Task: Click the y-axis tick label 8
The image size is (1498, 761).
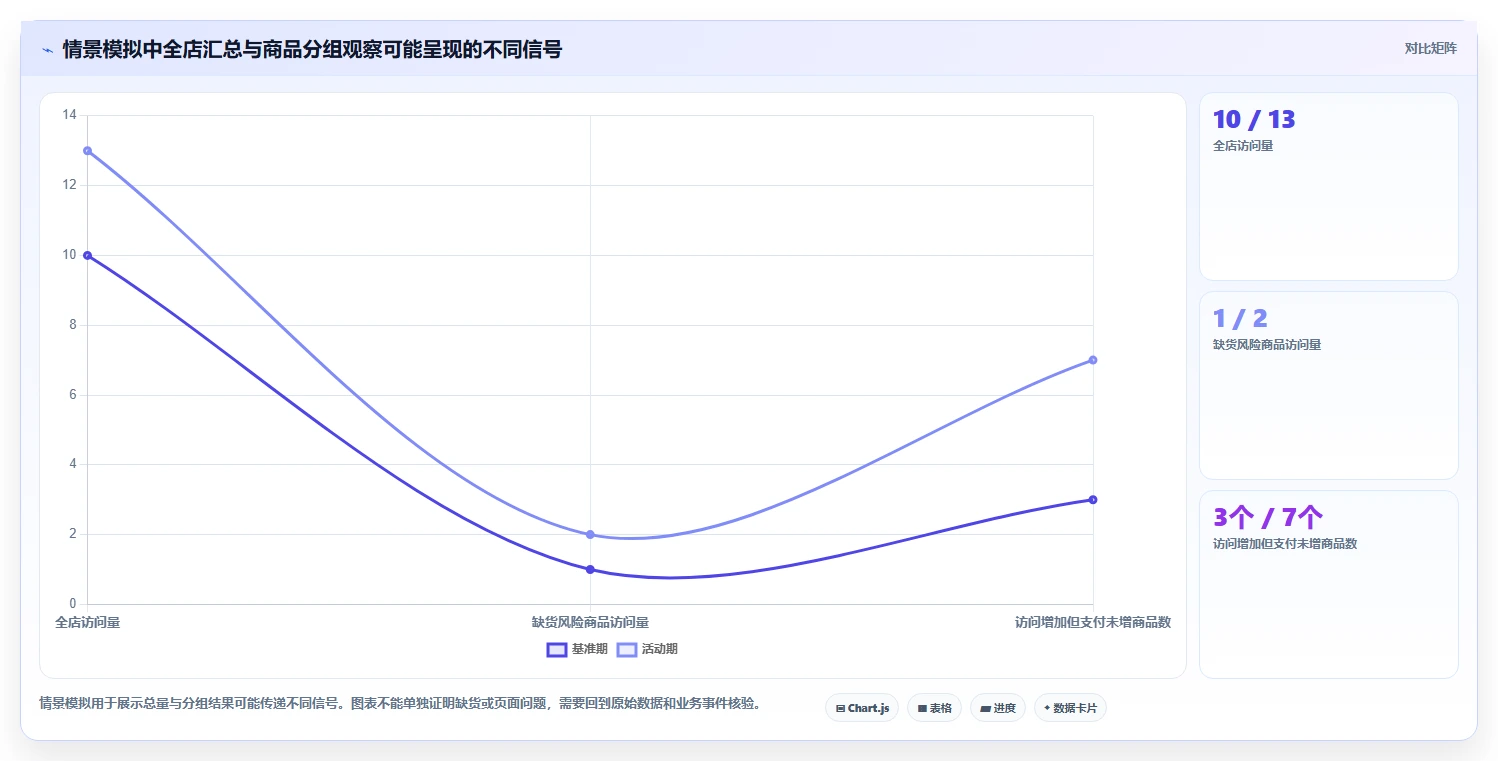Action: [x=72, y=325]
